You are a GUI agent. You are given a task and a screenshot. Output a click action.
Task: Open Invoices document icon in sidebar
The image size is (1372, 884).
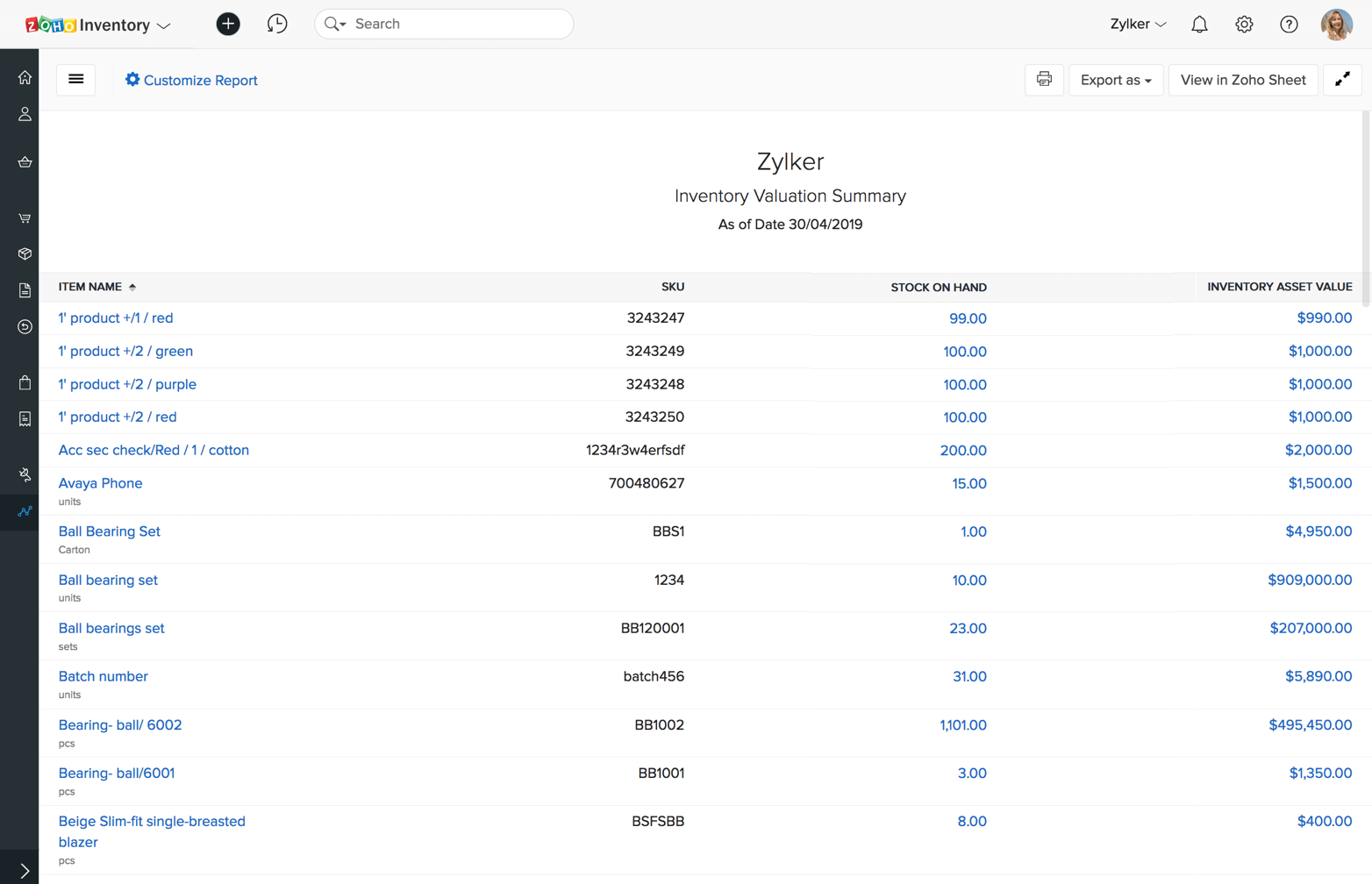point(25,290)
